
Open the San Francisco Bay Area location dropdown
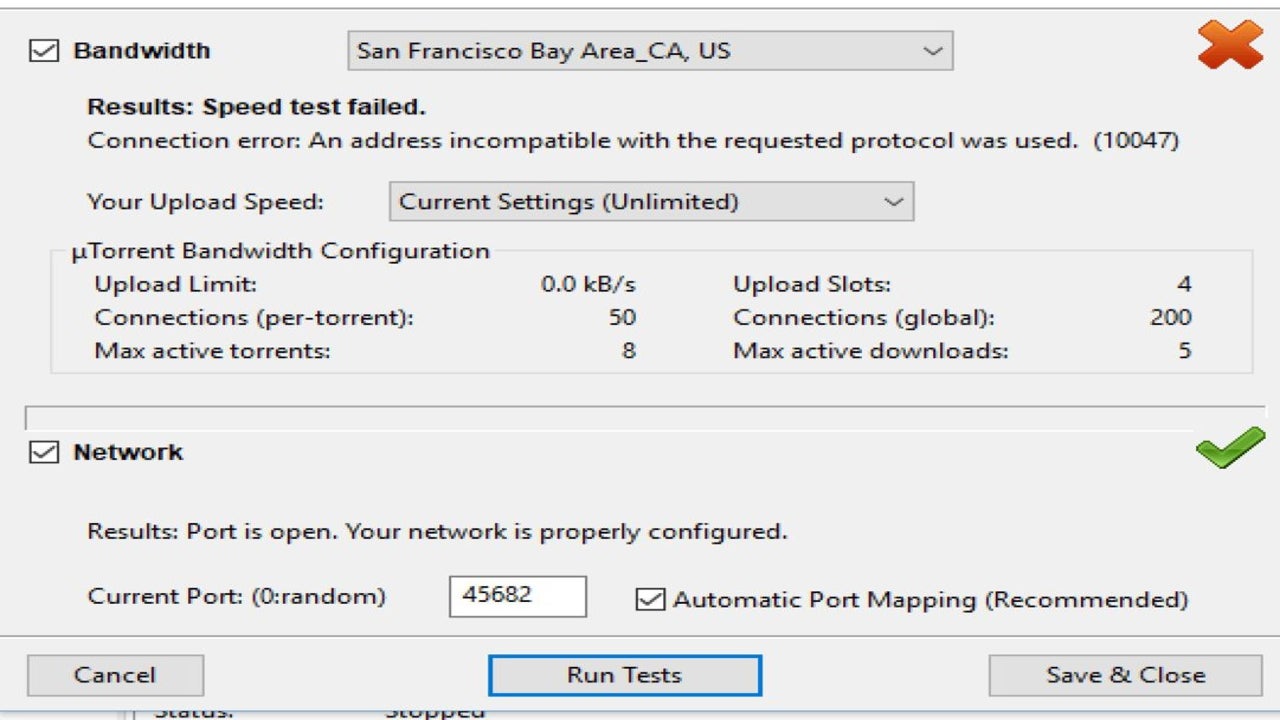(x=650, y=51)
